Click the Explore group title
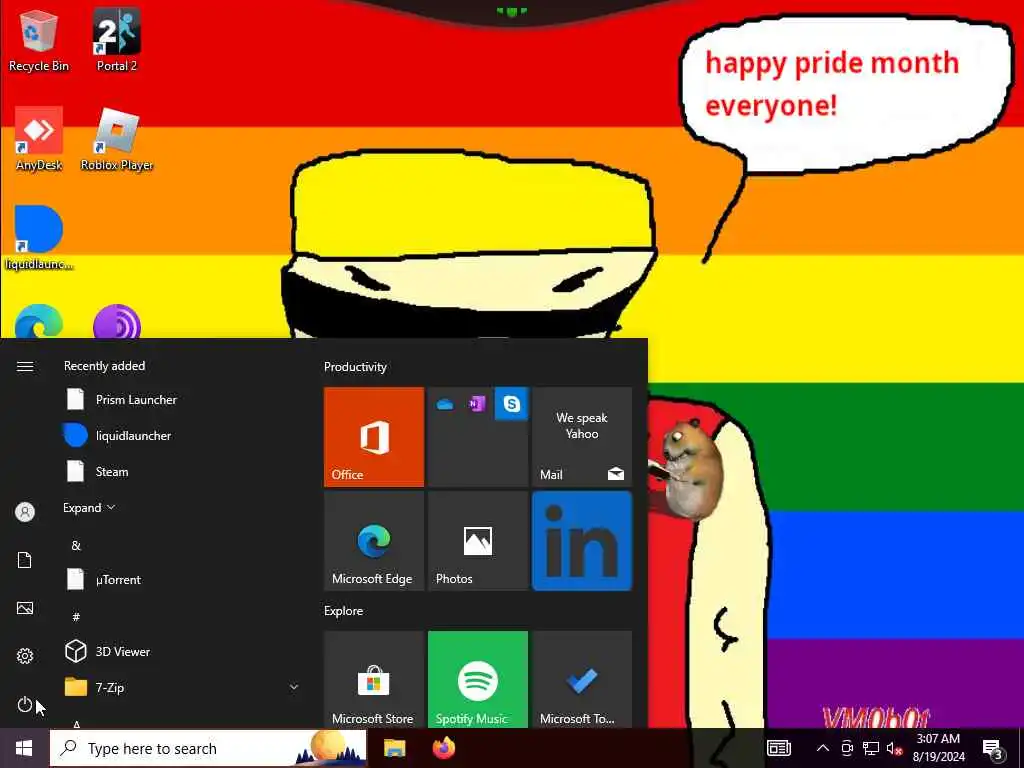This screenshot has height=768, width=1024. coord(344,611)
